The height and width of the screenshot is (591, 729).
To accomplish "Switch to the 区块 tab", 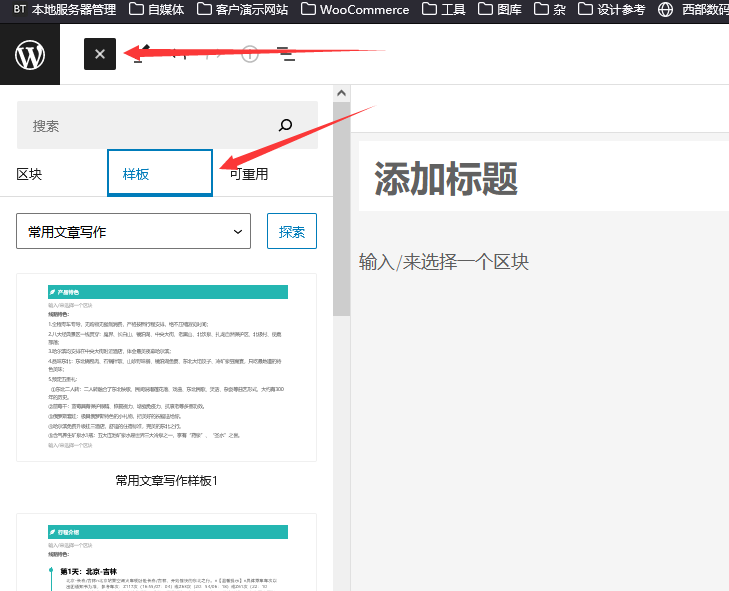I will tap(29, 174).
